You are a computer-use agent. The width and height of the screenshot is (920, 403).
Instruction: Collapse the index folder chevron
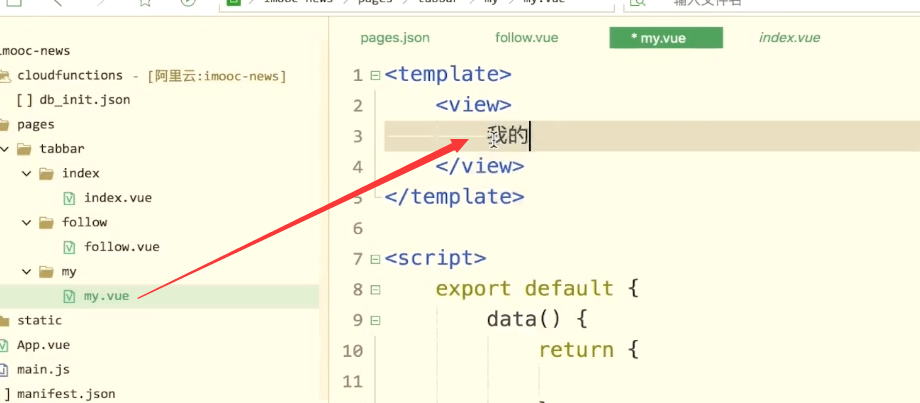click(x=26, y=174)
